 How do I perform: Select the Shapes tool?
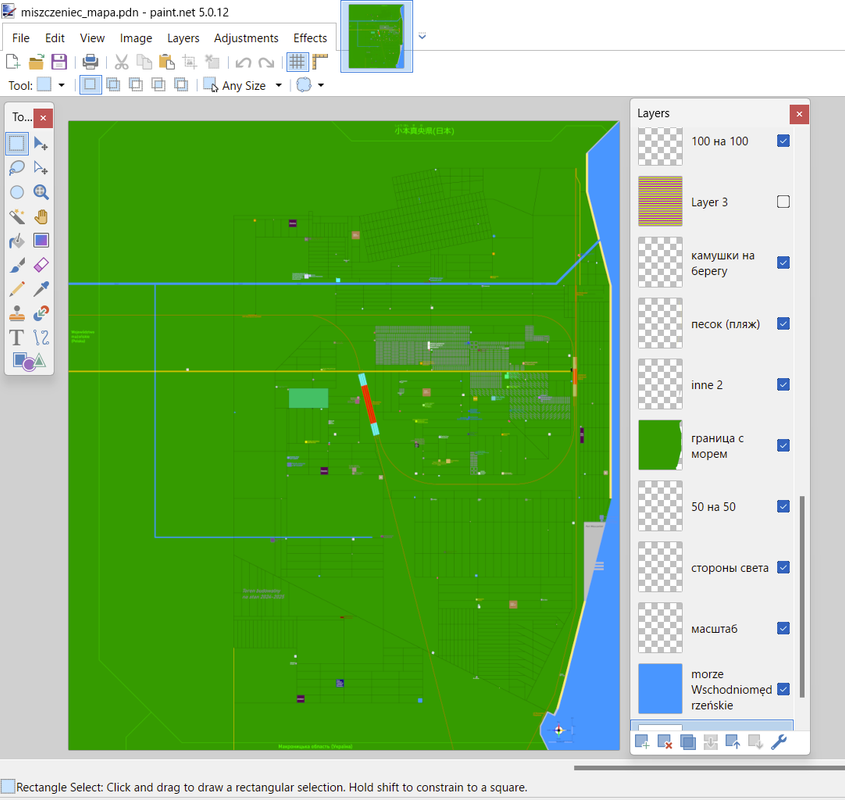point(29,361)
